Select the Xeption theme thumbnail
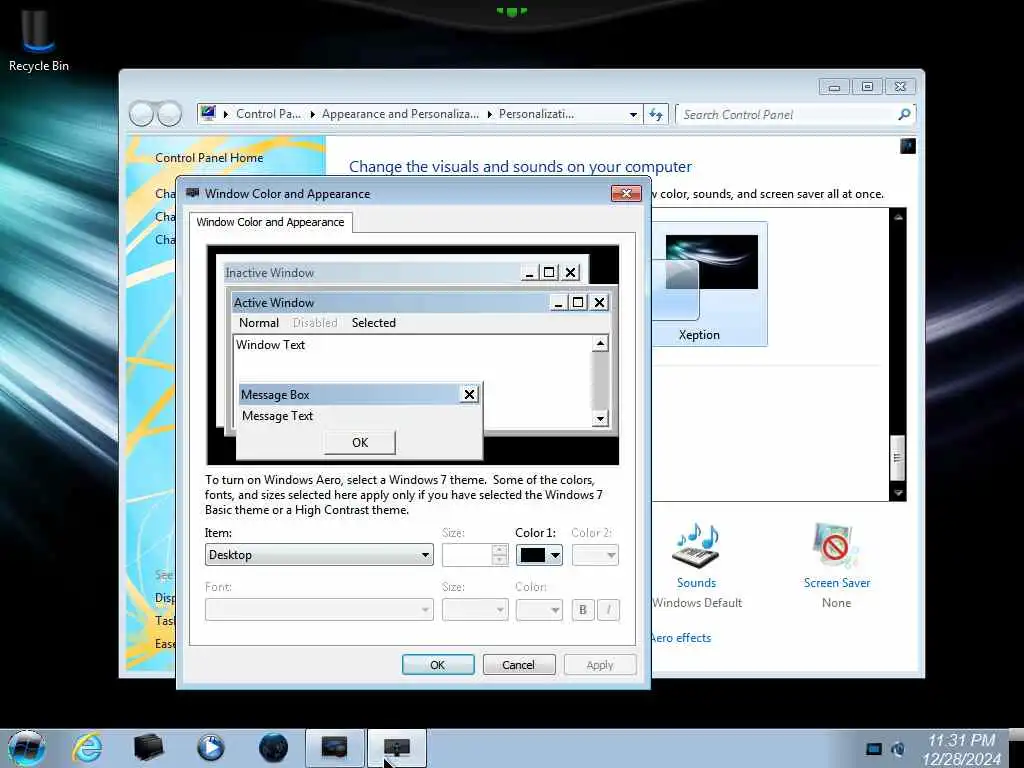 coord(710,283)
